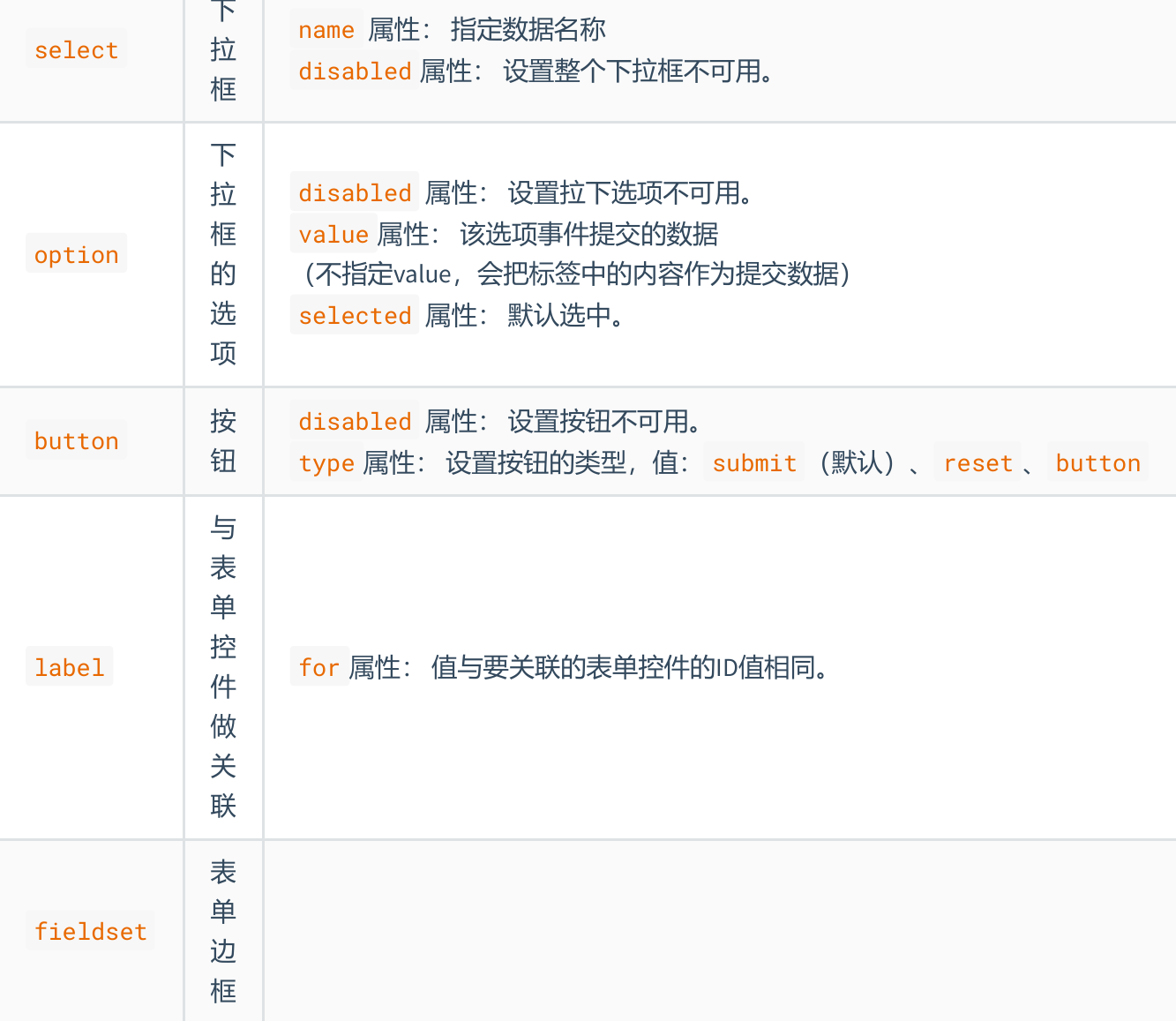Viewport: 1176px width, 1021px height.
Task: Click the parenthetical note about unspecified value
Action: tap(577, 275)
